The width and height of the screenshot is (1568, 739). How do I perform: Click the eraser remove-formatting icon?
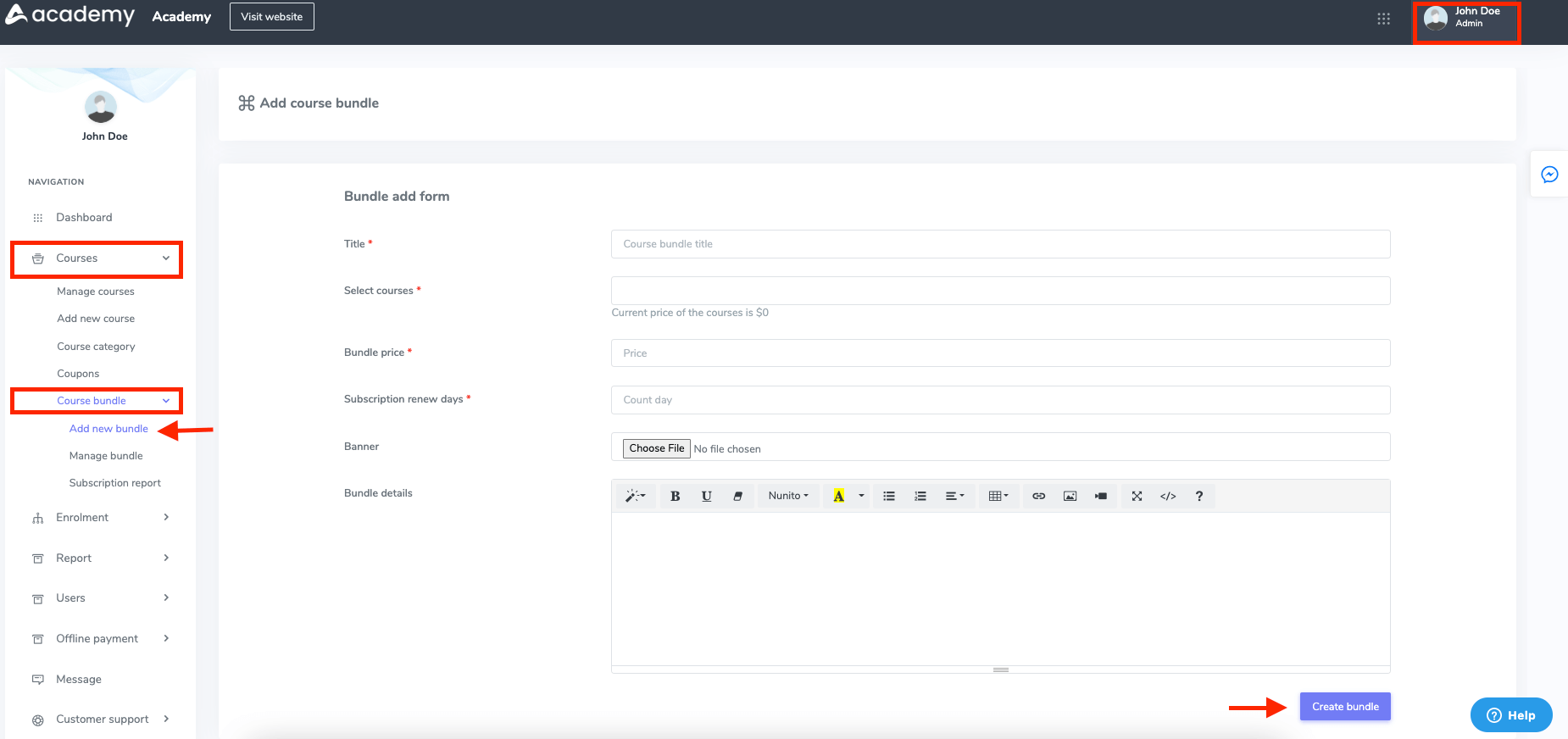coord(737,497)
